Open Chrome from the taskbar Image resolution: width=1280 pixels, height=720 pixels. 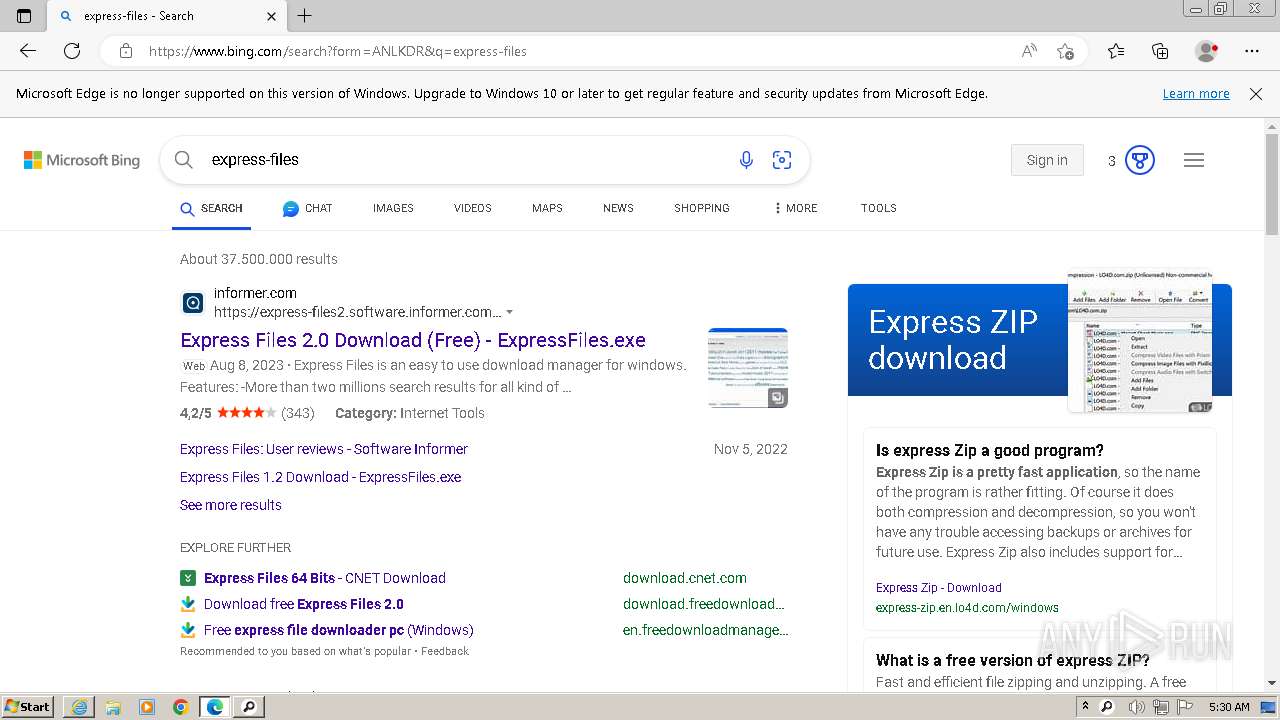(181, 707)
